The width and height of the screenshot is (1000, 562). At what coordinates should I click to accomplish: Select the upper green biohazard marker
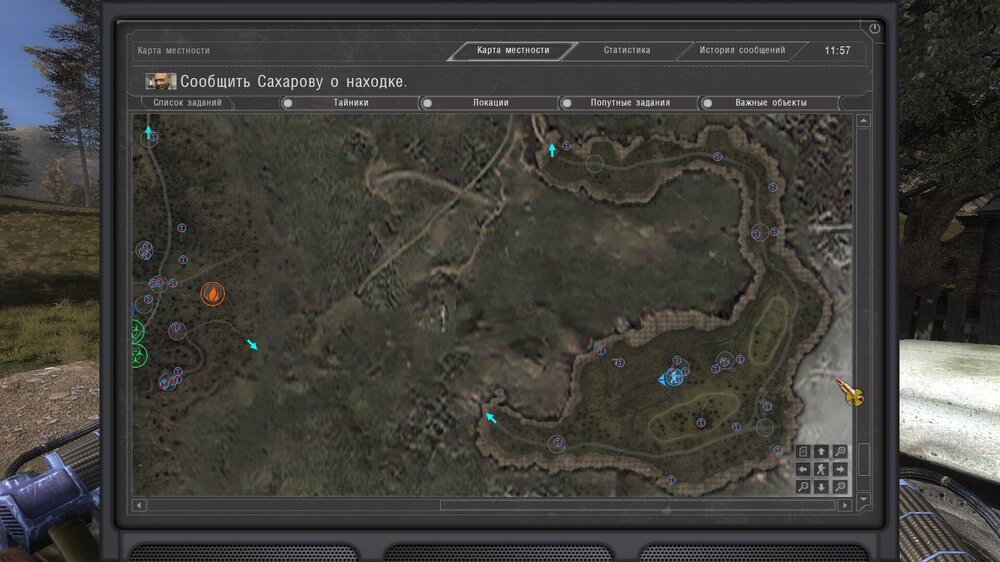point(136,331)
